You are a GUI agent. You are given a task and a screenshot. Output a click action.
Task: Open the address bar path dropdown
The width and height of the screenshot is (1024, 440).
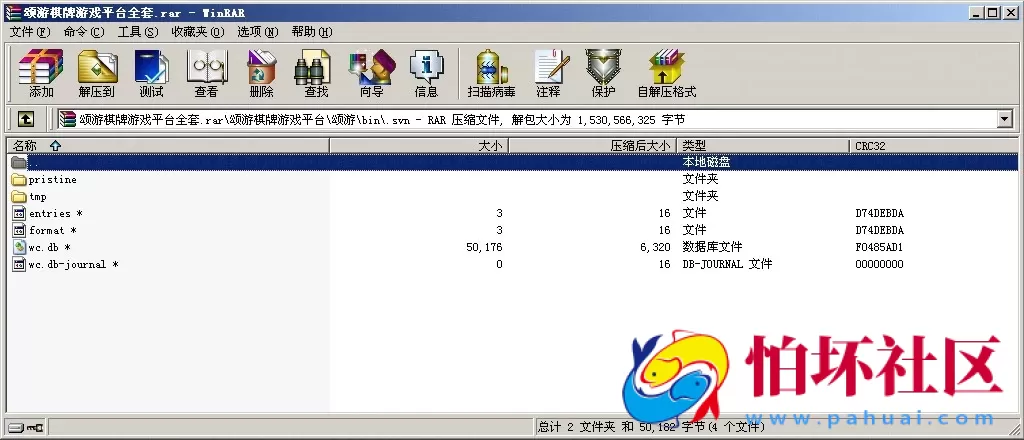pos(1004,119)
